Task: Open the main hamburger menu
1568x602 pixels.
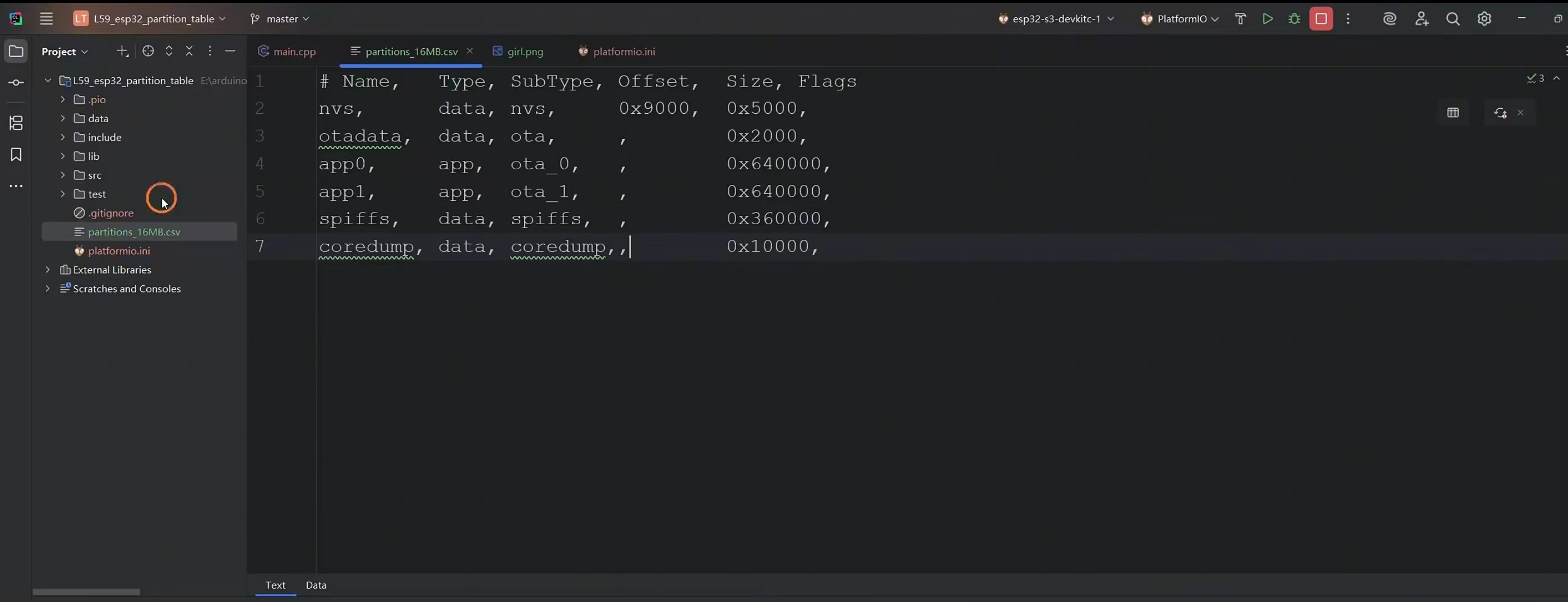Action: (47, 19)
